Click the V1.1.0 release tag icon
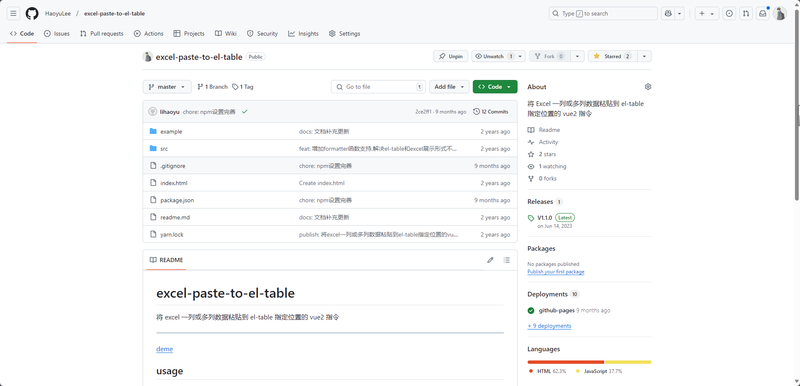Image resolution: width=800 pixels, height=386 pixels. coord(531,218)
